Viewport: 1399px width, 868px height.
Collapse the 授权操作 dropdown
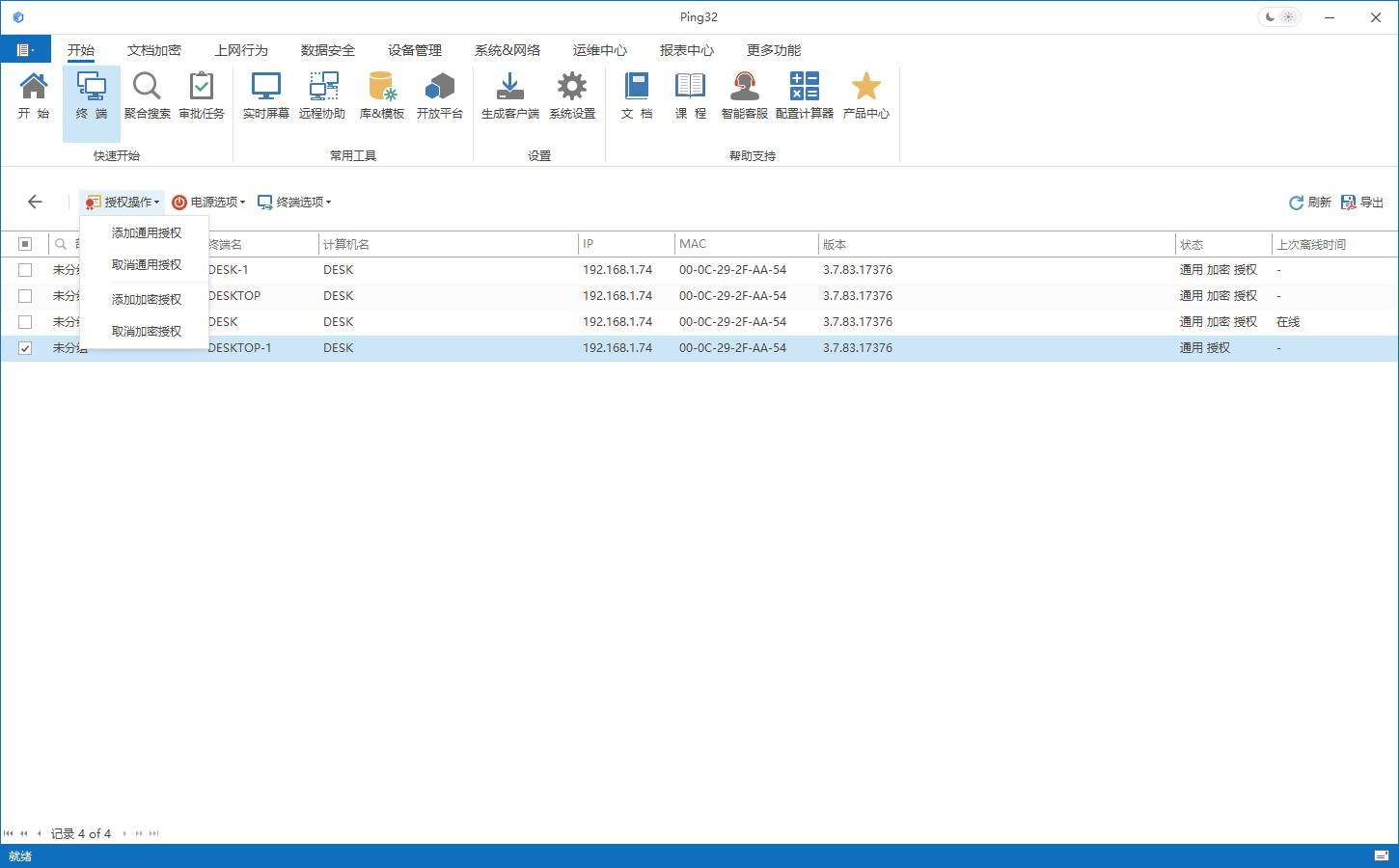point(123,202)
